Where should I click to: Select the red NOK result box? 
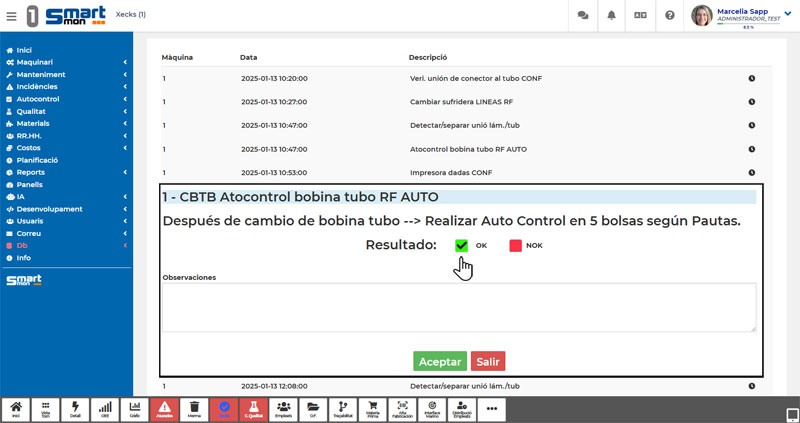pos(515,246)
